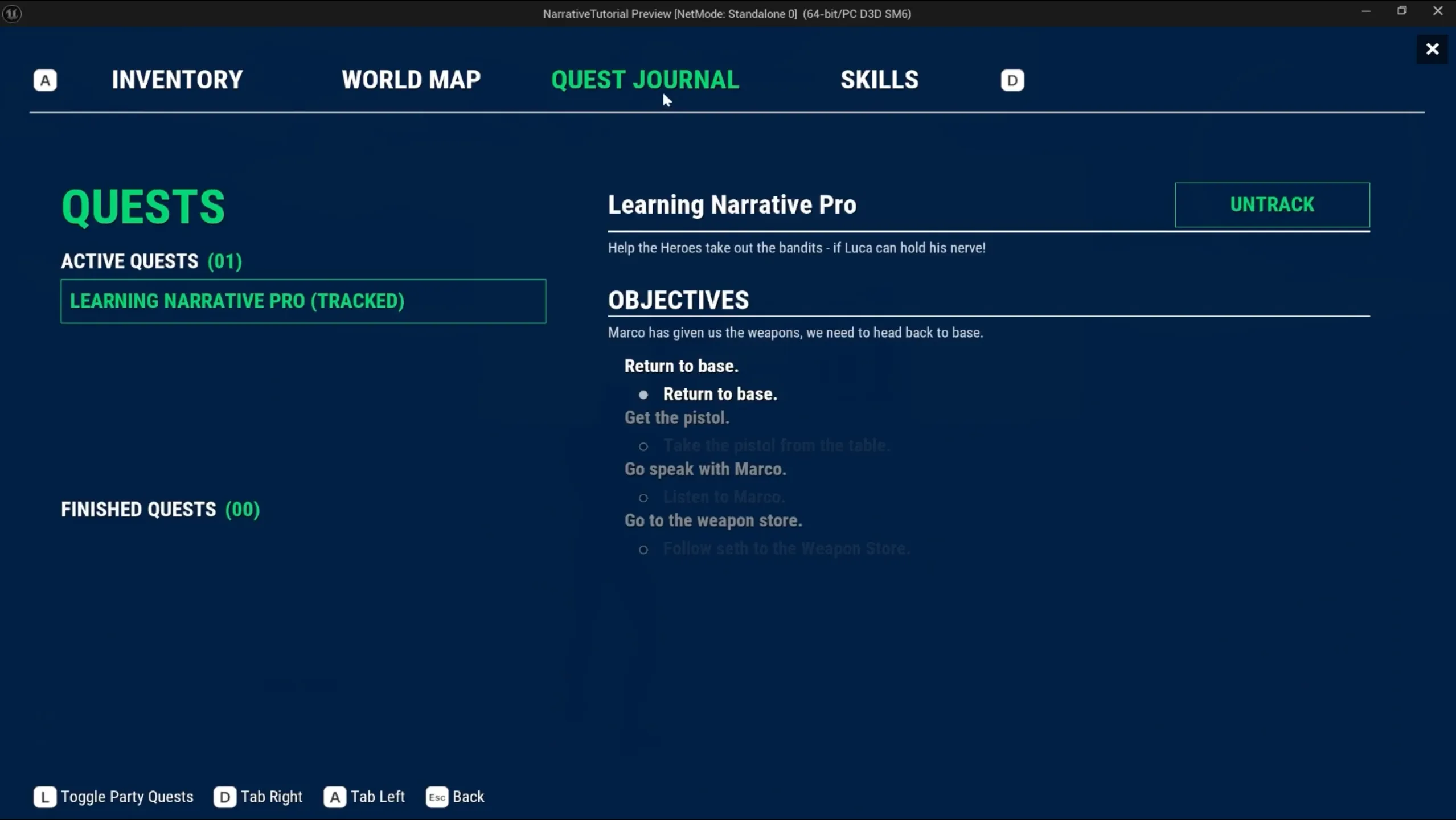This screenshot has height=820, width=1456.
Task: Click the quest description about Luca's nerve
Action: pyautogui.click(x=797, y=248)
